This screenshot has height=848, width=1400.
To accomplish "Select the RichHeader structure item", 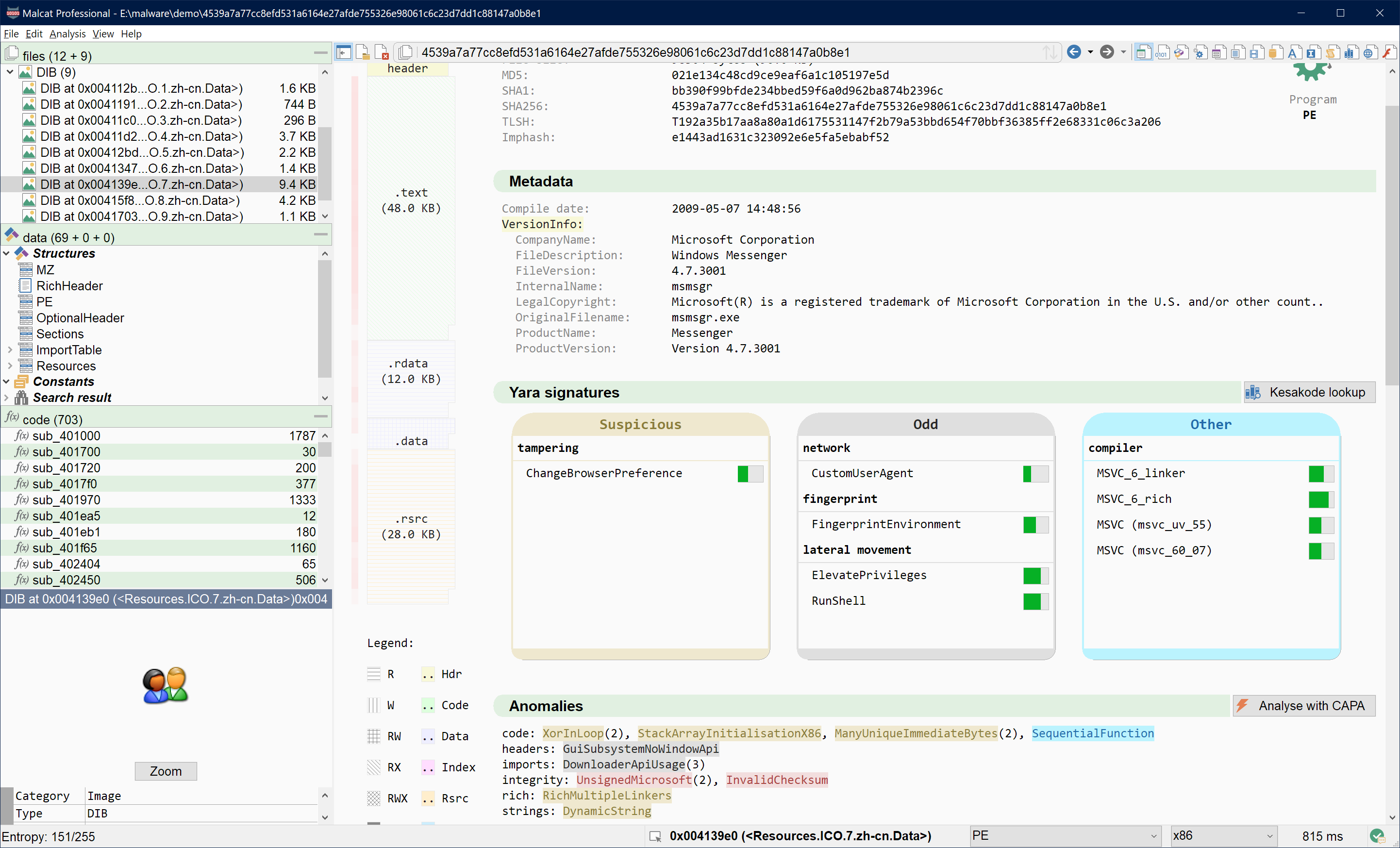I will point(69,286).
